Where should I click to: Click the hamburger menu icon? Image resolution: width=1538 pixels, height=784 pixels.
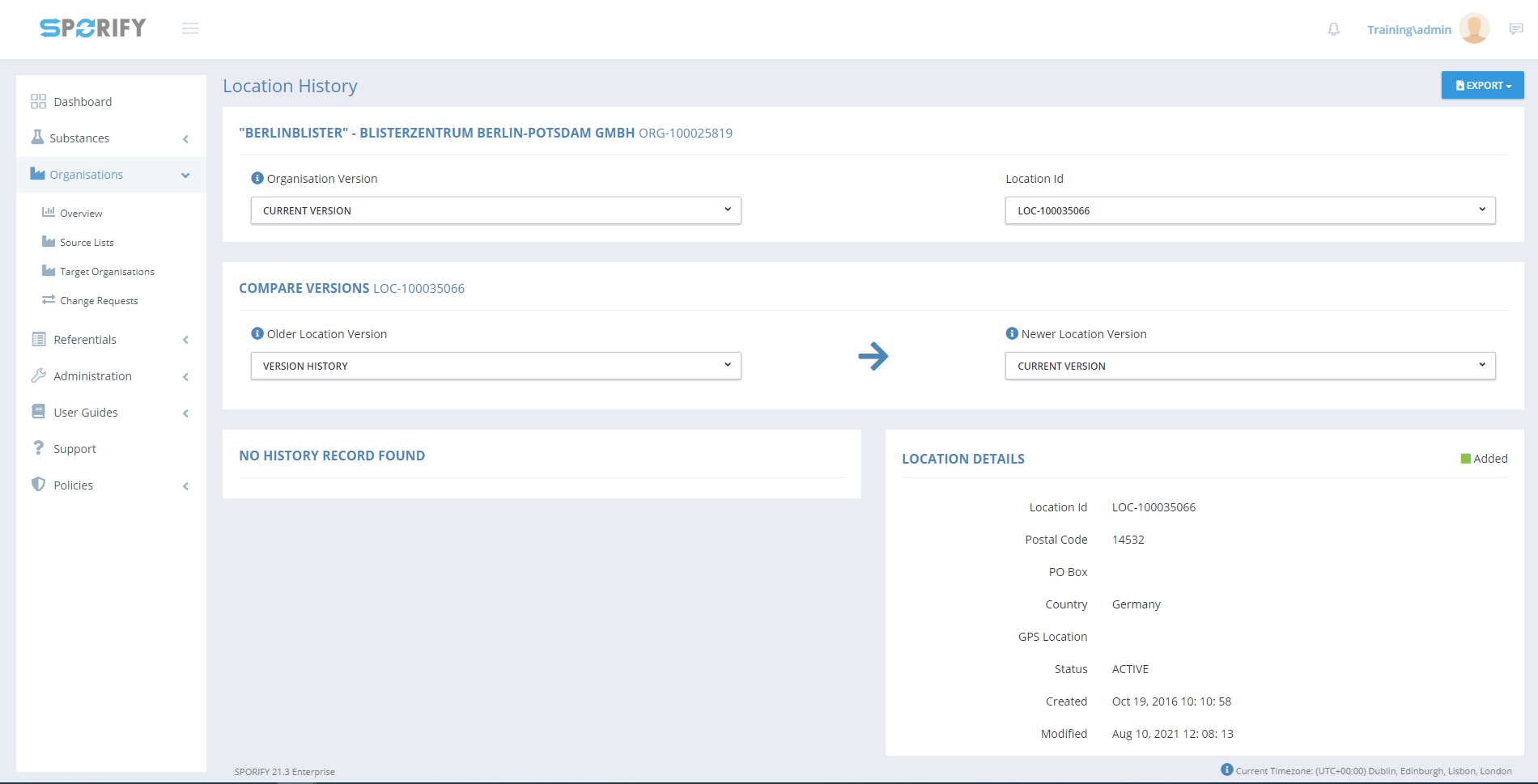pos(190,29)
